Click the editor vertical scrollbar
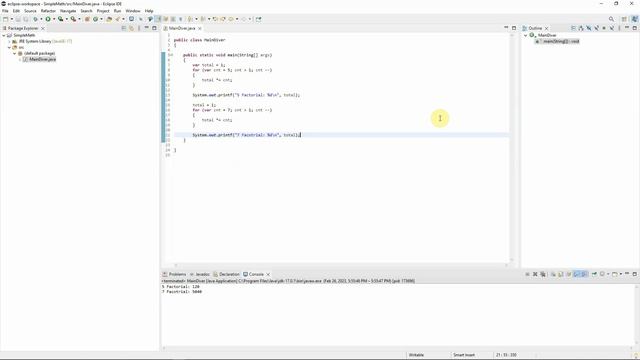The image size is (640, 360). [x=512, y=147]
